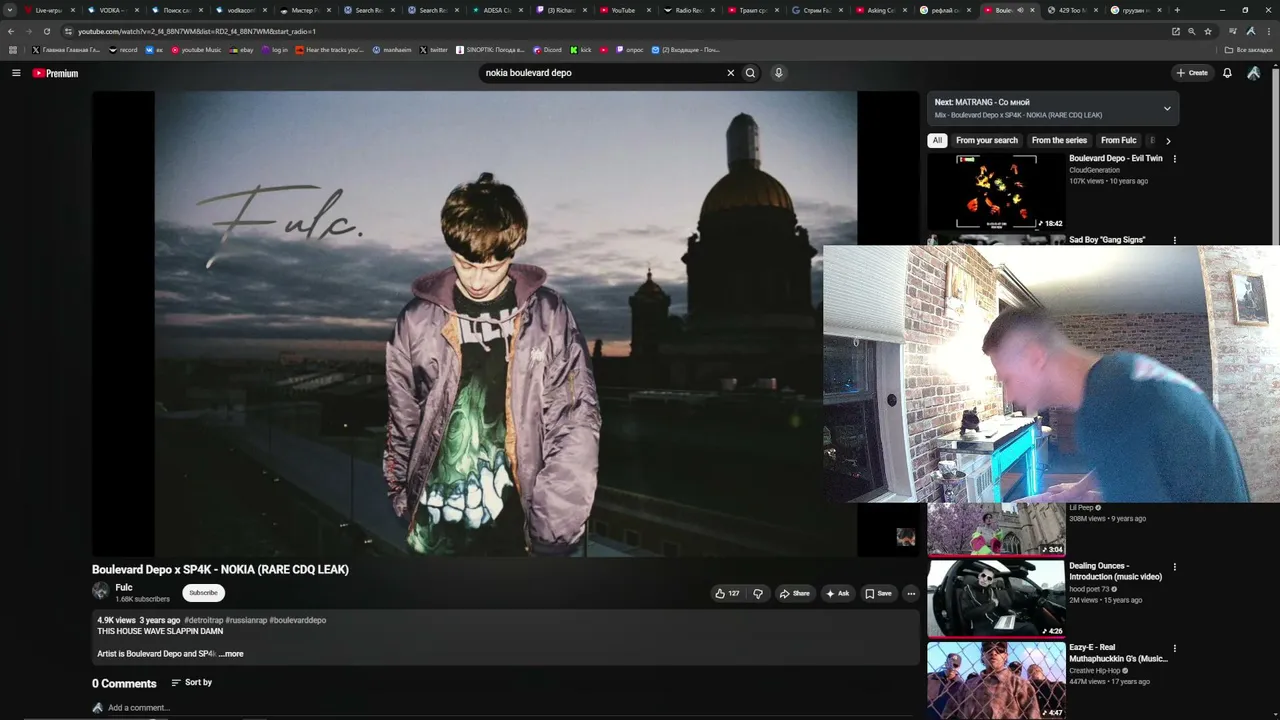Expand description with ...more
Viewport: 1280px width, 720px height.
[x=231, y=654]
